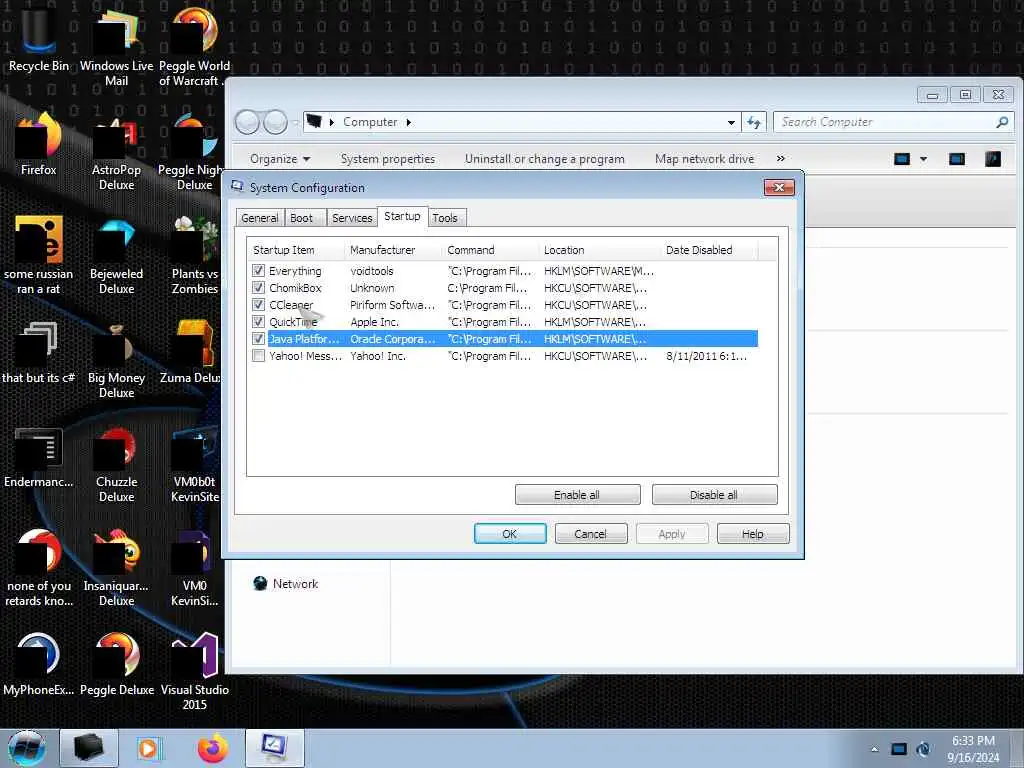Check the Yahoo! Messenger startup item
This screenshot has height=768, width=1024.
259,355
